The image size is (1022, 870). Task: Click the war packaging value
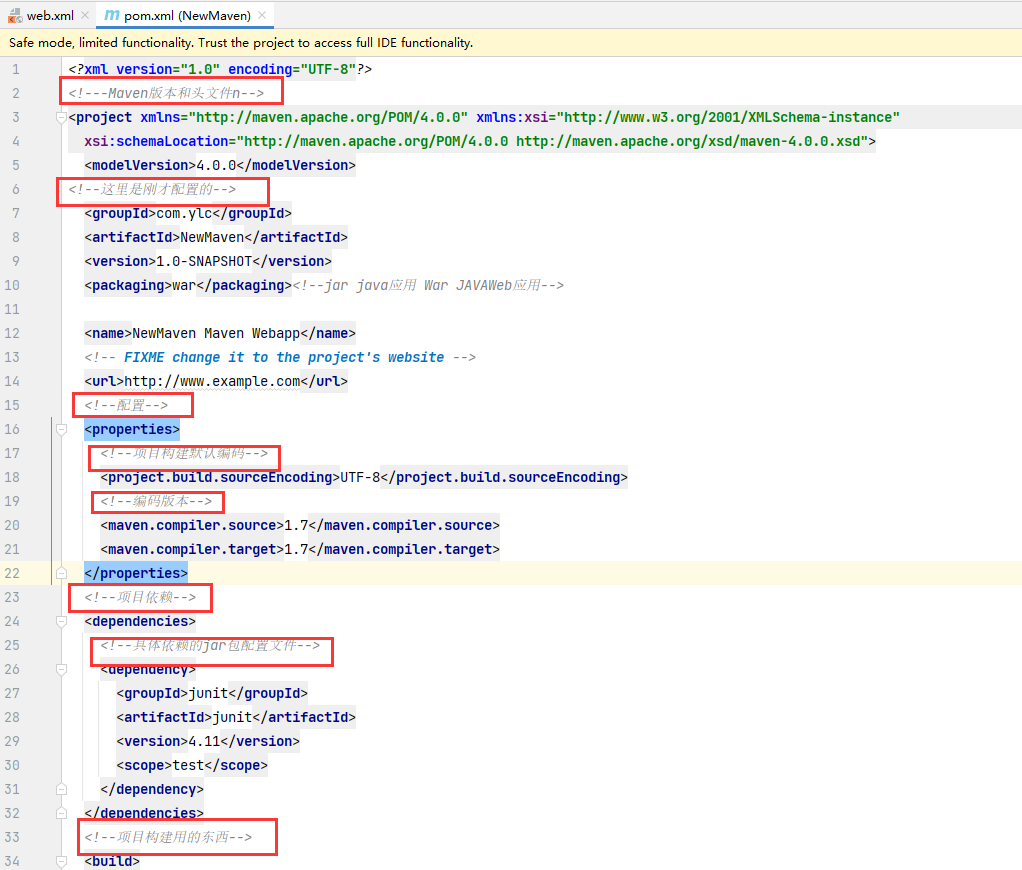184,285
